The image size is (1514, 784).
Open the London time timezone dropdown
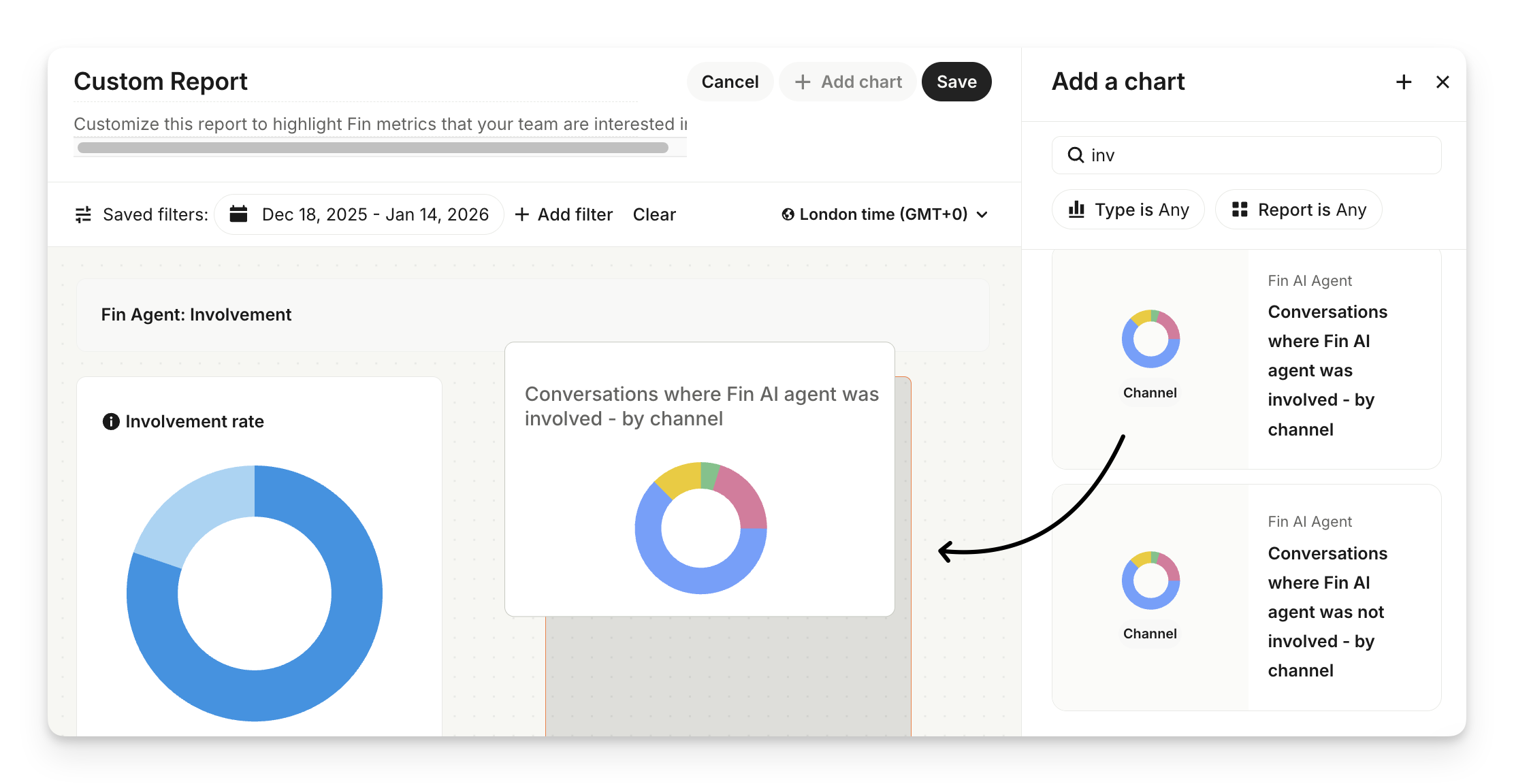click(x=885, y=215)
